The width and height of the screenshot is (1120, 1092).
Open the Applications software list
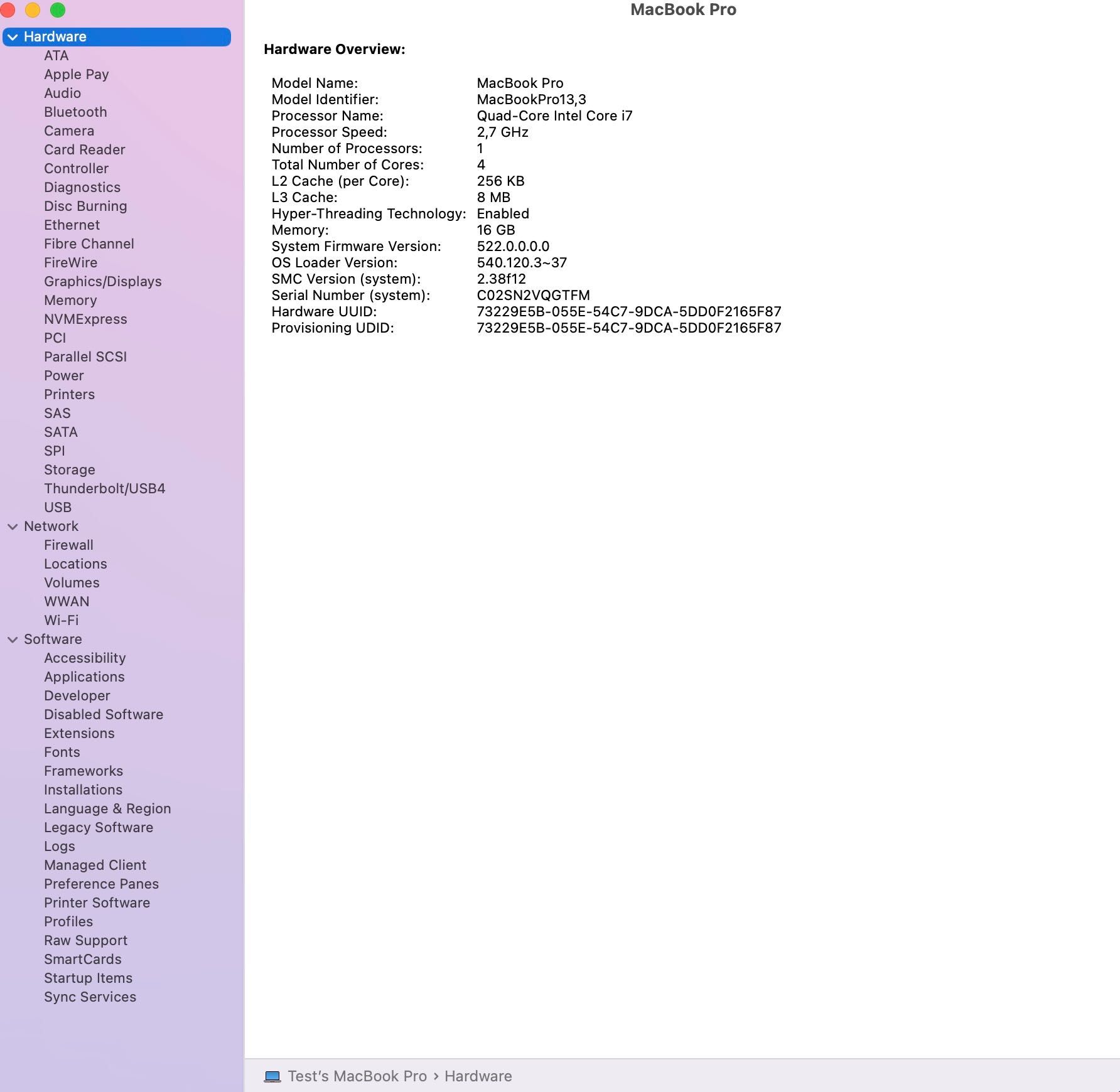(x=84, y=677)
